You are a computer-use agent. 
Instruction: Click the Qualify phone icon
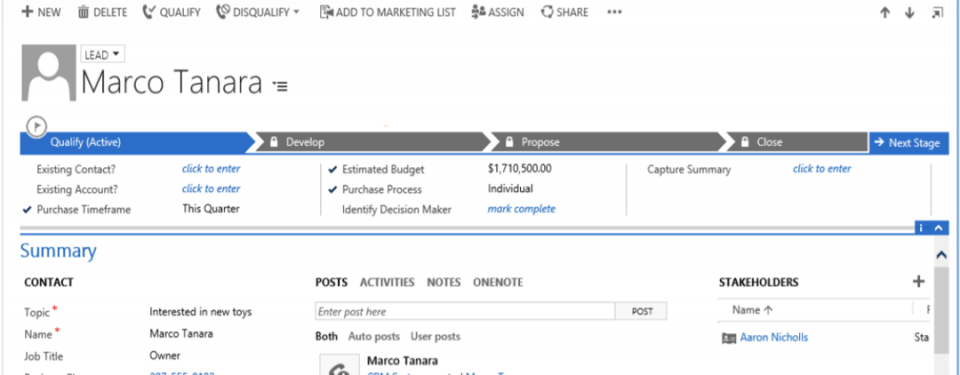149,12
